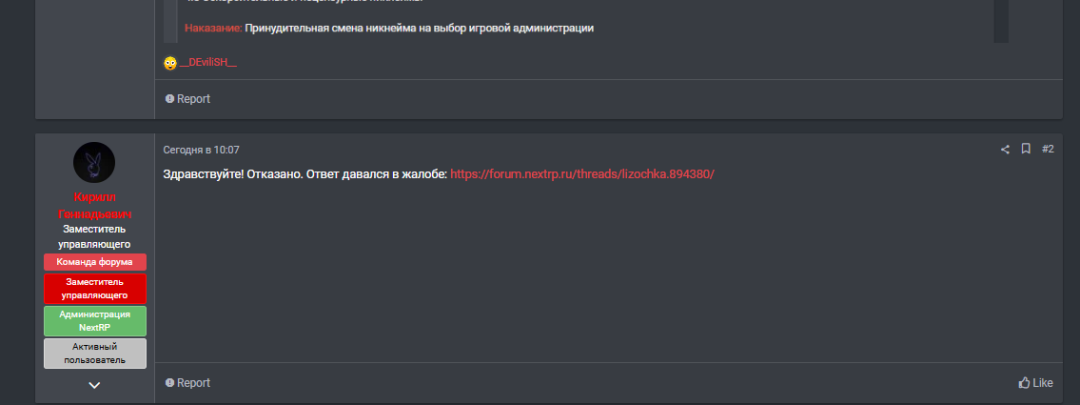Click the #2 post number permalink

(x=1047, y=149)
